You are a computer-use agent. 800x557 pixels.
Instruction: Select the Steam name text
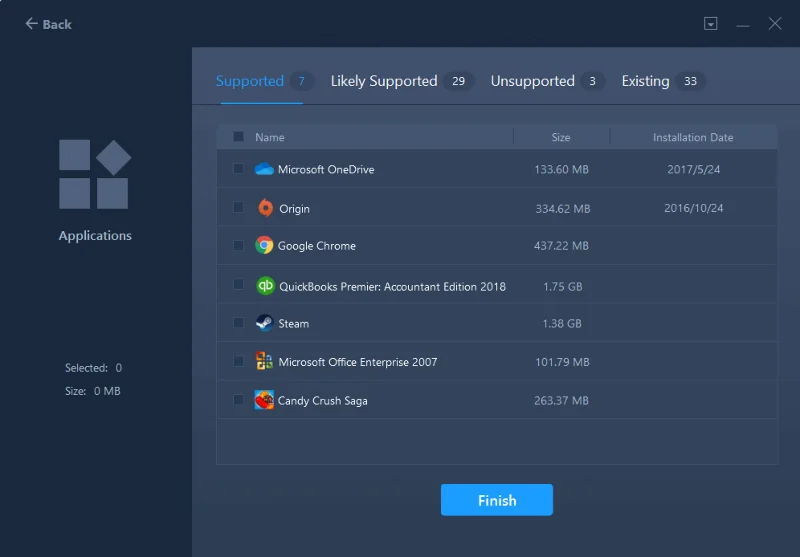tap(293, 323)
